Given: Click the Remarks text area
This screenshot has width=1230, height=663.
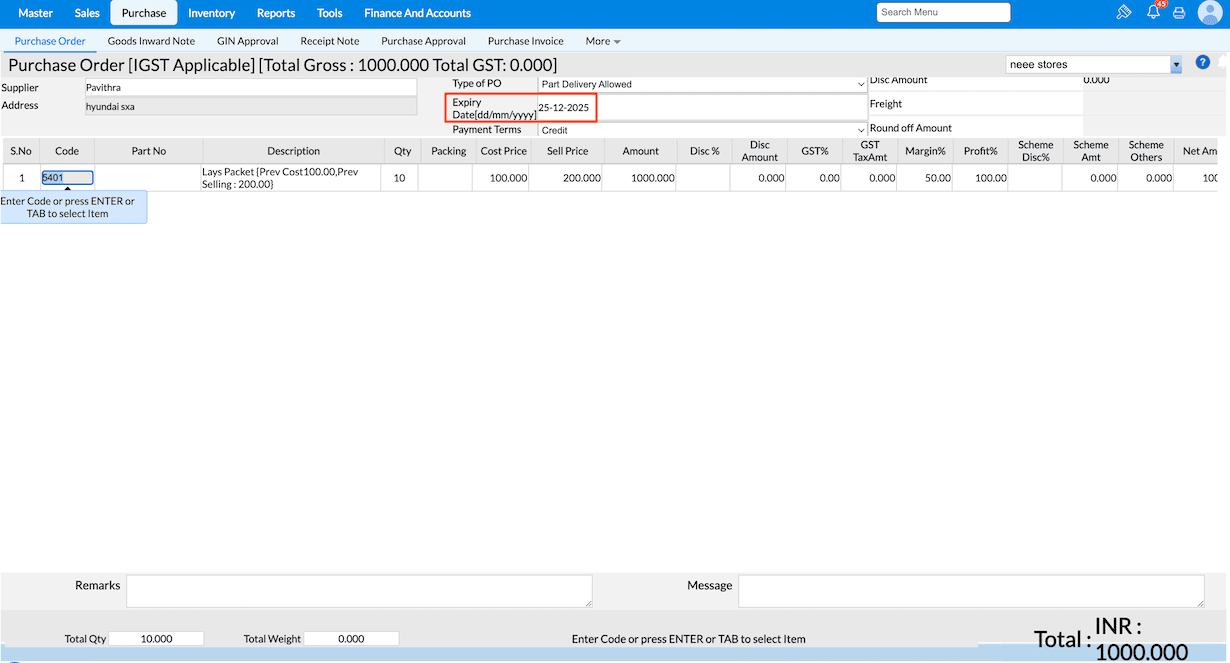Looking at the screenshot, I should pos(359,591).
